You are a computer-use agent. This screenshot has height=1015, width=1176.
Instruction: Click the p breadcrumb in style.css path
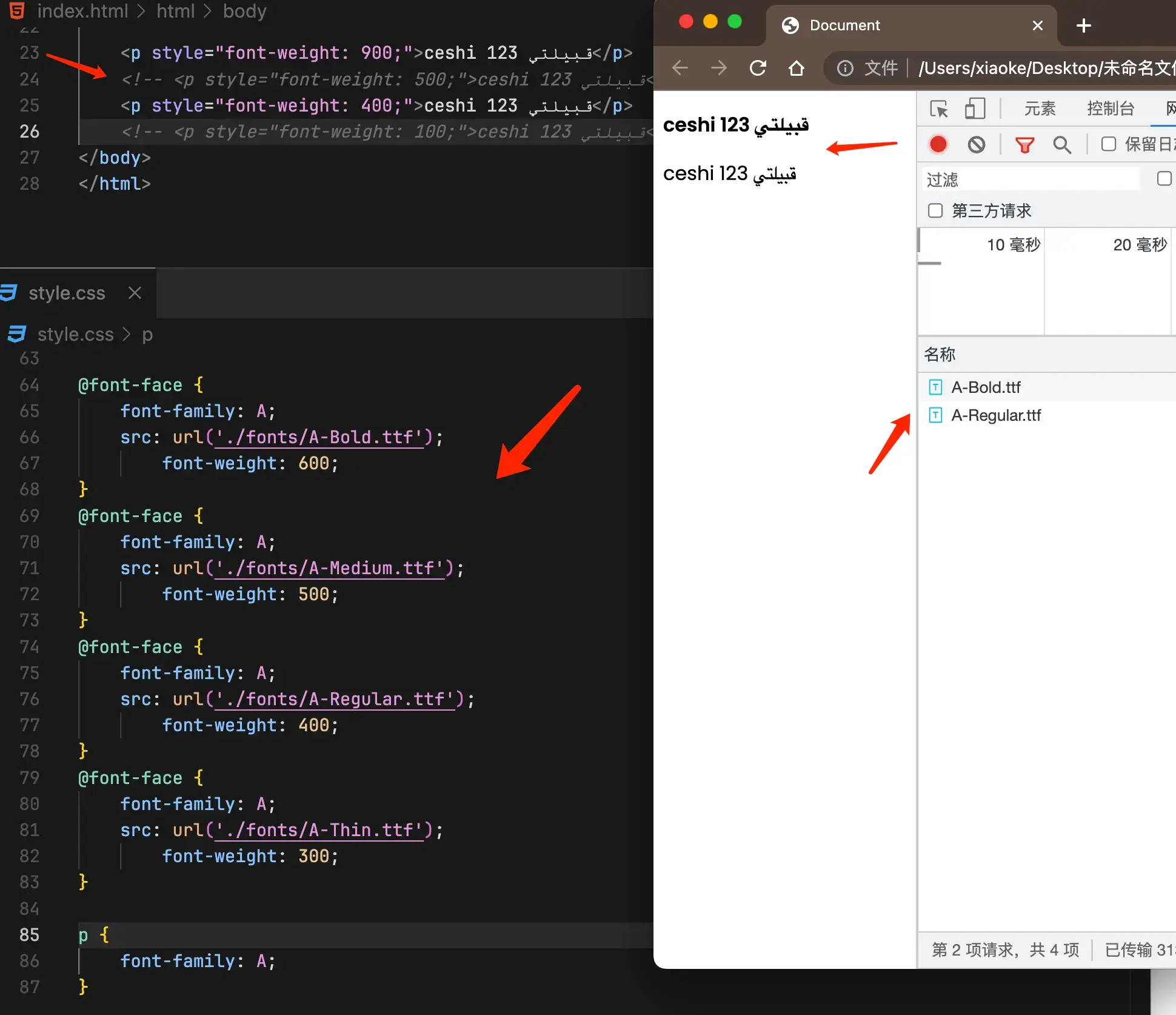tap(147, 334)
